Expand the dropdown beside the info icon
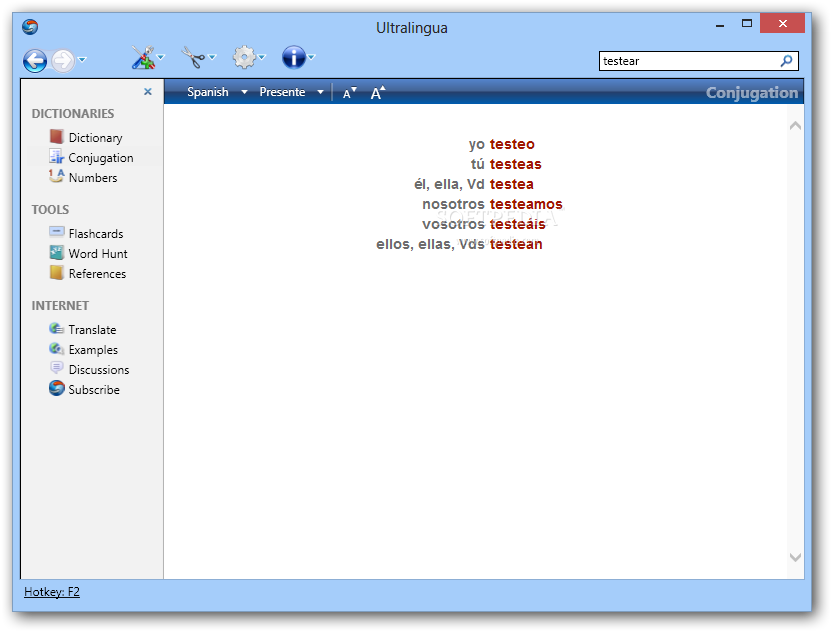This screenshot has width=832, height=632. [311, 57]
